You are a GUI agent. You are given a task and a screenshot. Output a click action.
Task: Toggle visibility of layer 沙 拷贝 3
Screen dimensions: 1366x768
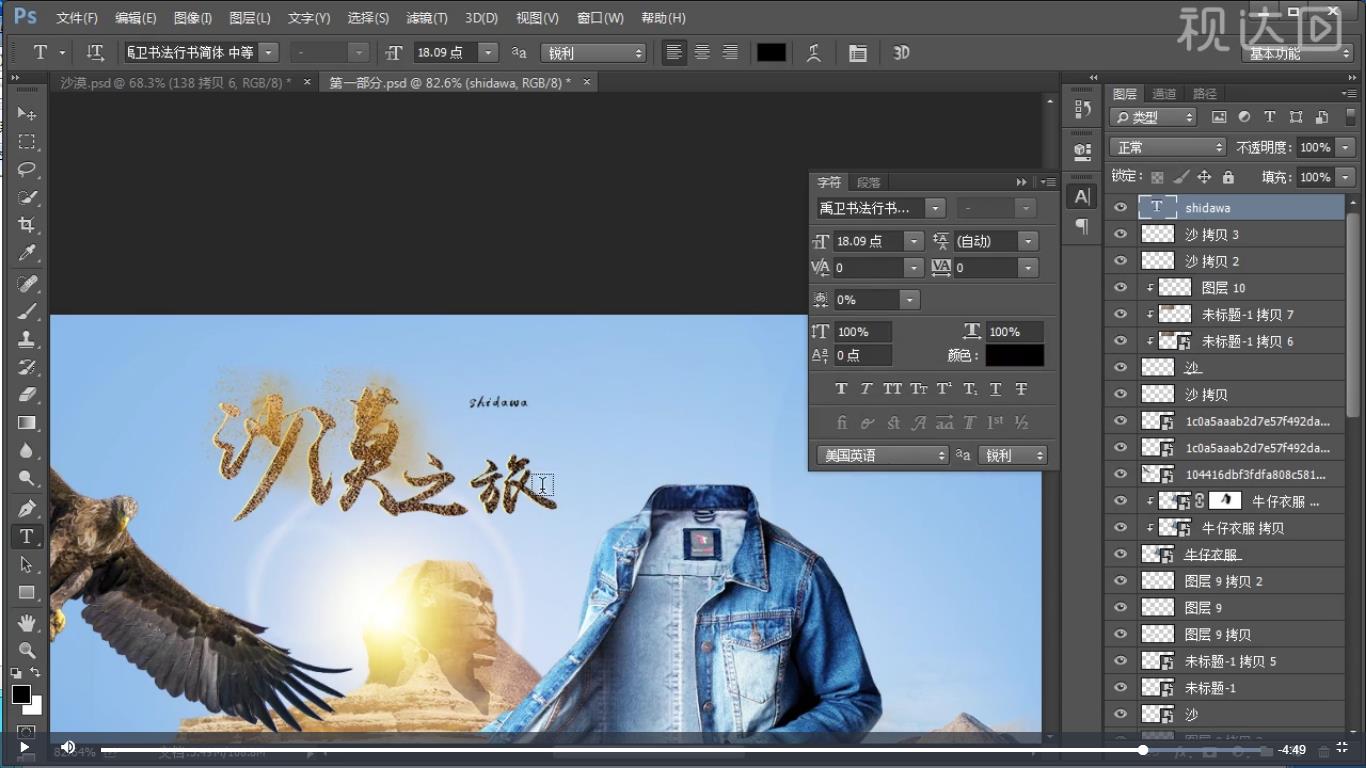tap(1120, 234)
